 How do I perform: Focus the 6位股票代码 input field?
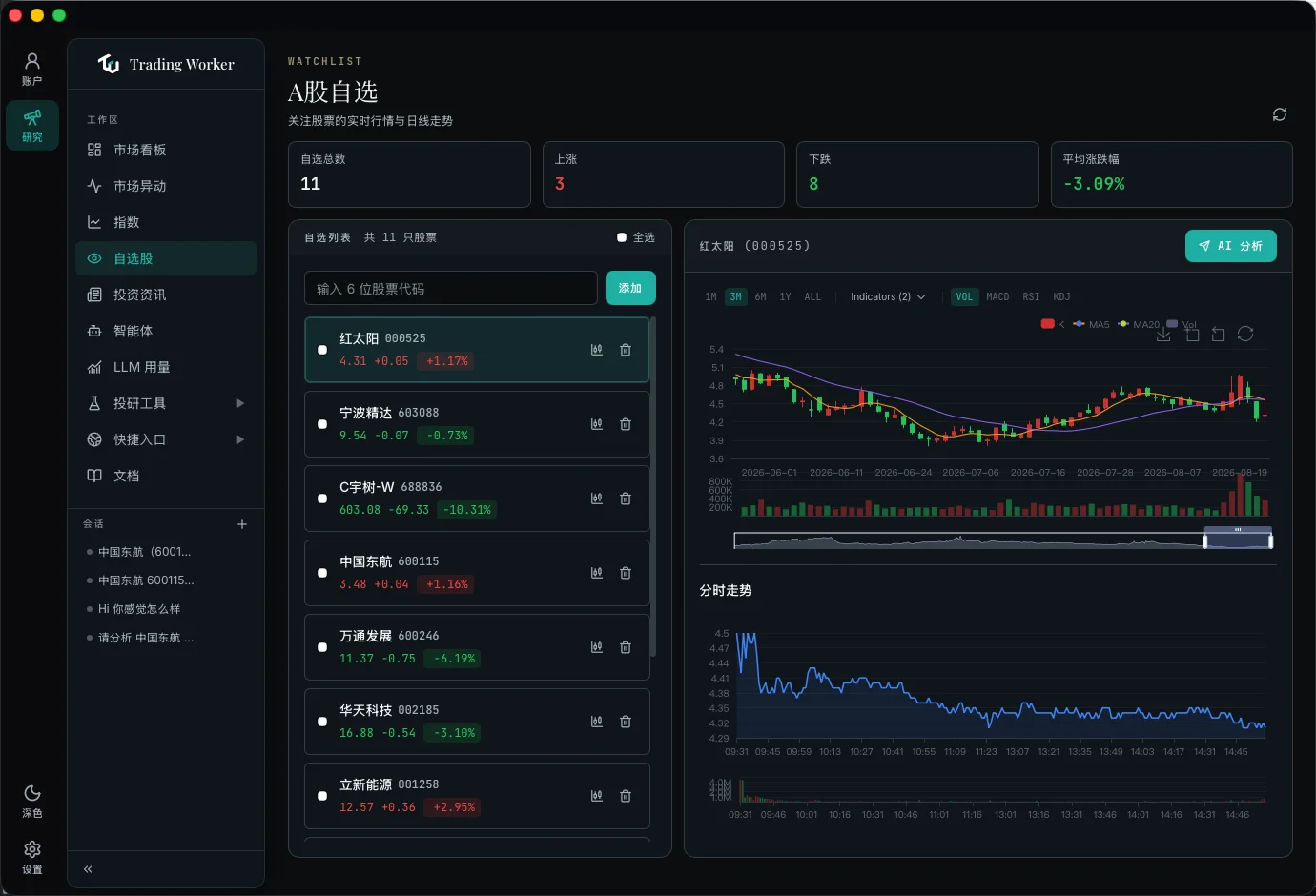coord(451,288)
